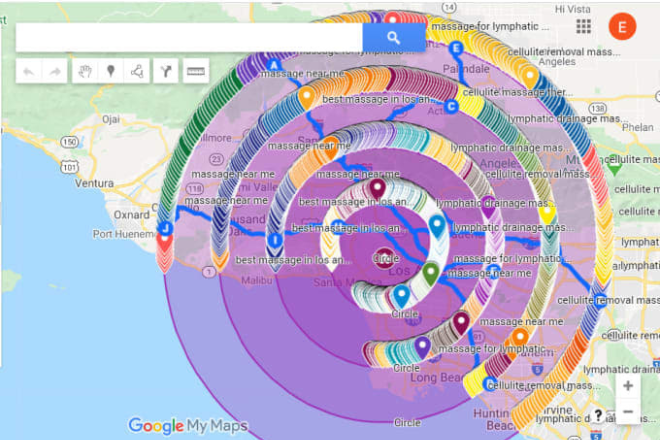Click the Circle center marker over Los Angeles
The height and width of the screenshot is (440, 660).
[x=385, y=257]
